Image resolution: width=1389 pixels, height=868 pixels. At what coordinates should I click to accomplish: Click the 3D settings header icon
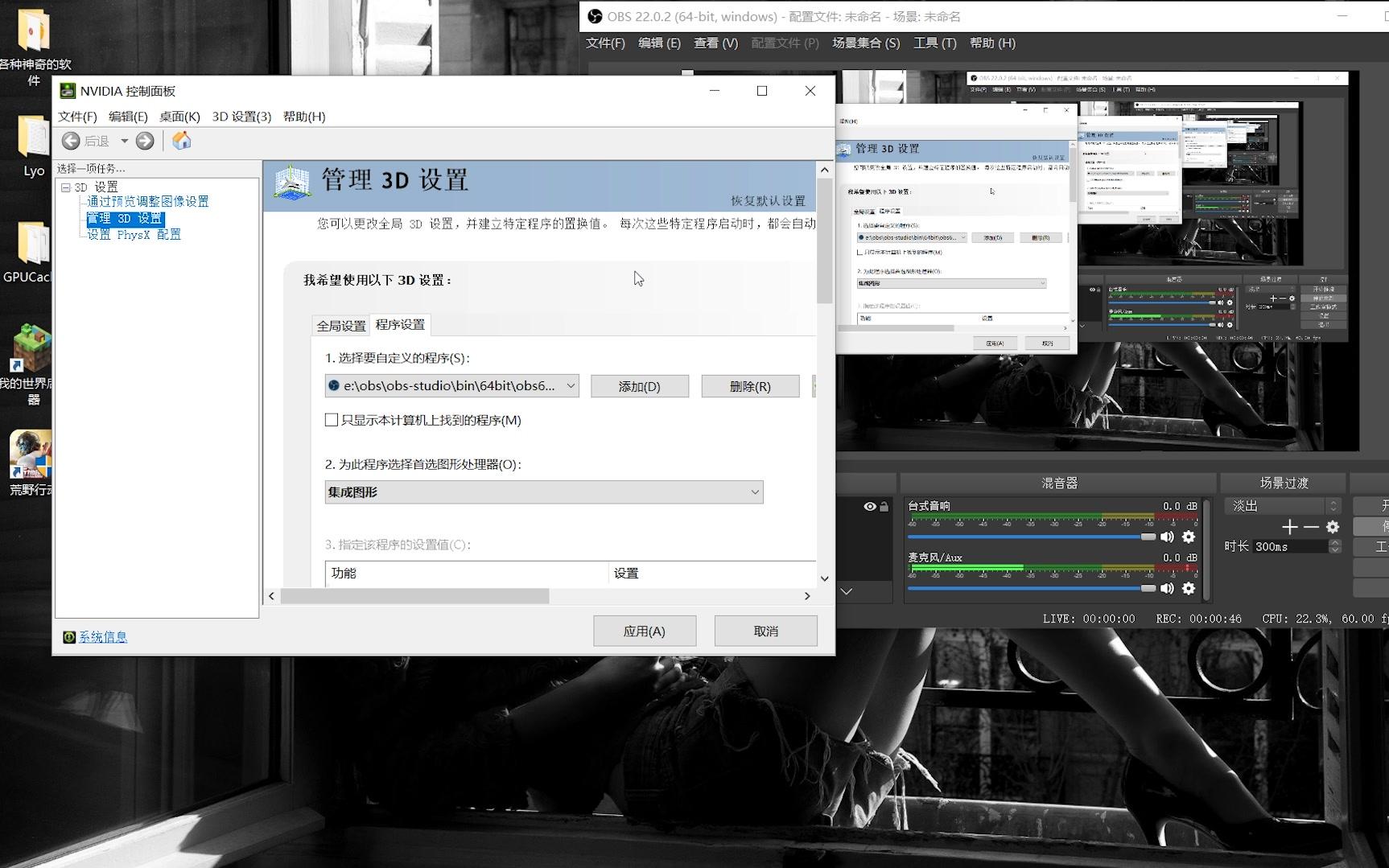291,183
